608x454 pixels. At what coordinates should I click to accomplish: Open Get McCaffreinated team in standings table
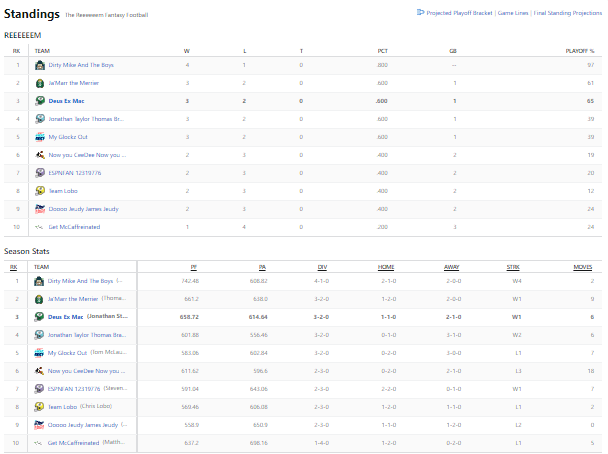[74, 227]
